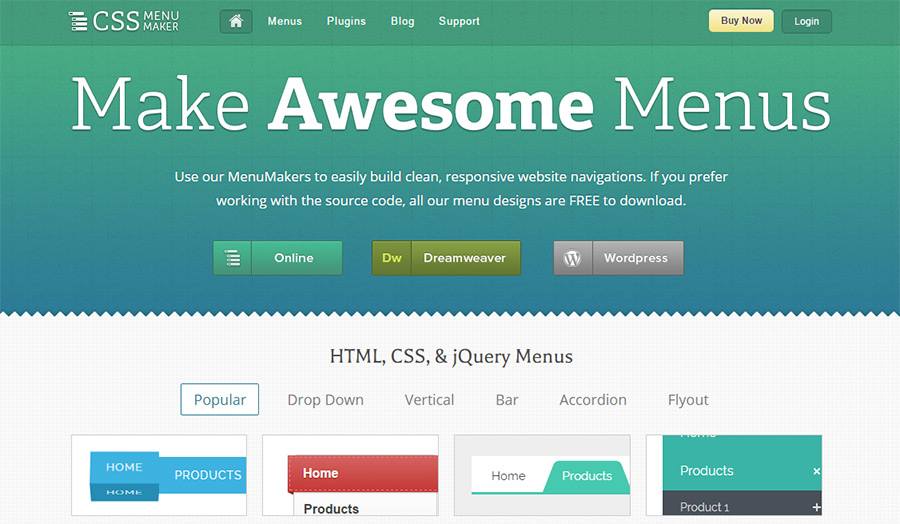Image resolution: width=900 pixels, height=524 pixels.
Task: Switch to the Accordion tab
Action: coord(593,399)
